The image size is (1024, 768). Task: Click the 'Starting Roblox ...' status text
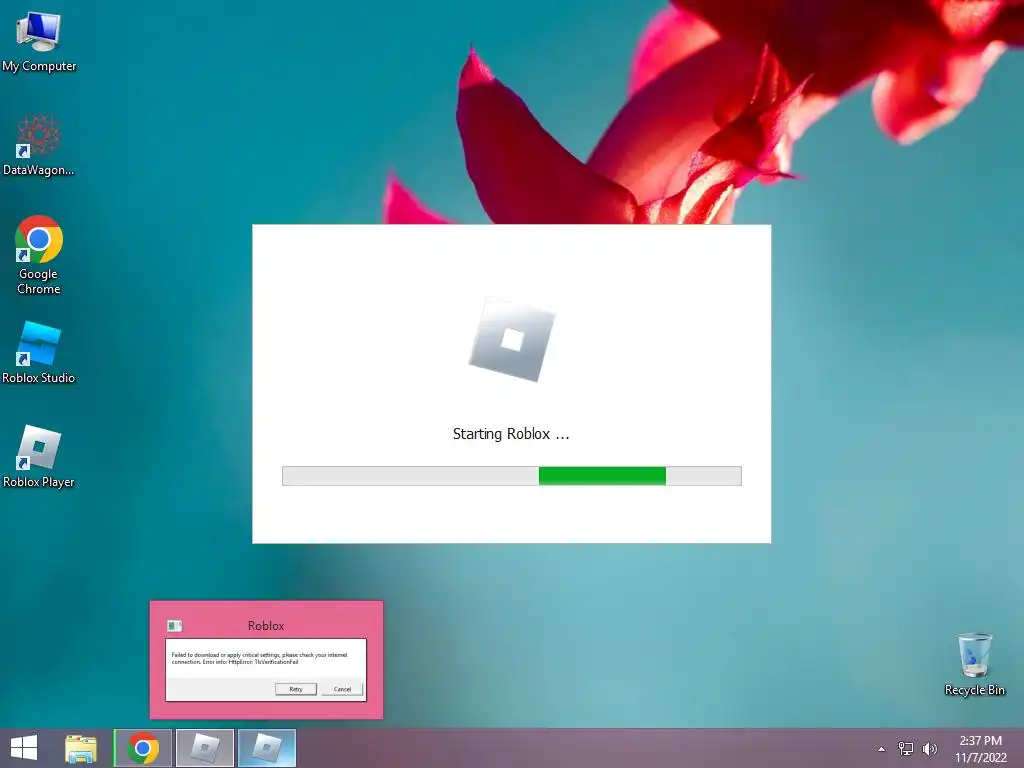point(511,434)
